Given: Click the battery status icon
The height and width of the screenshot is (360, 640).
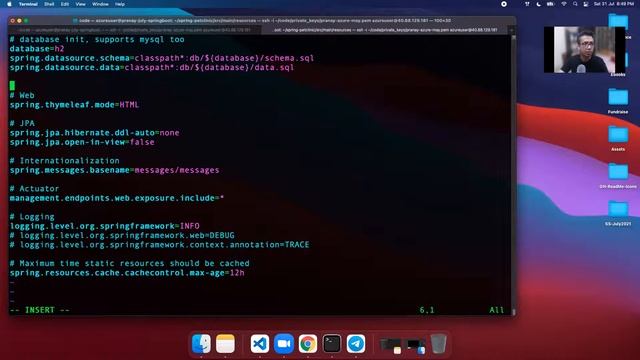Looking at the screenshot, I should pyautogui.click(x=550, y=4).
